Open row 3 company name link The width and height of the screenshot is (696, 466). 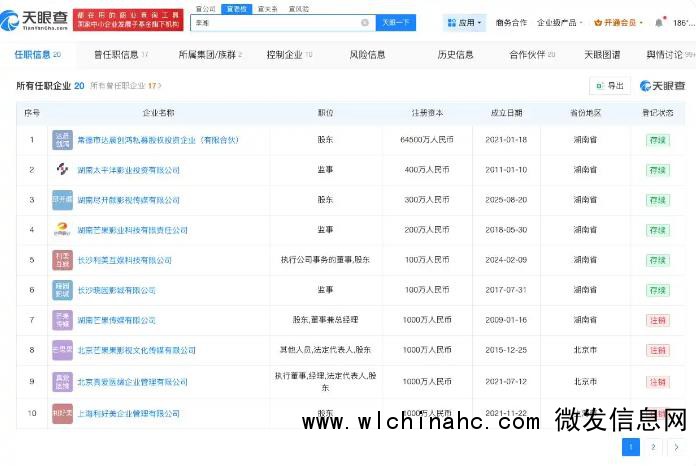(x=128, y=200)
